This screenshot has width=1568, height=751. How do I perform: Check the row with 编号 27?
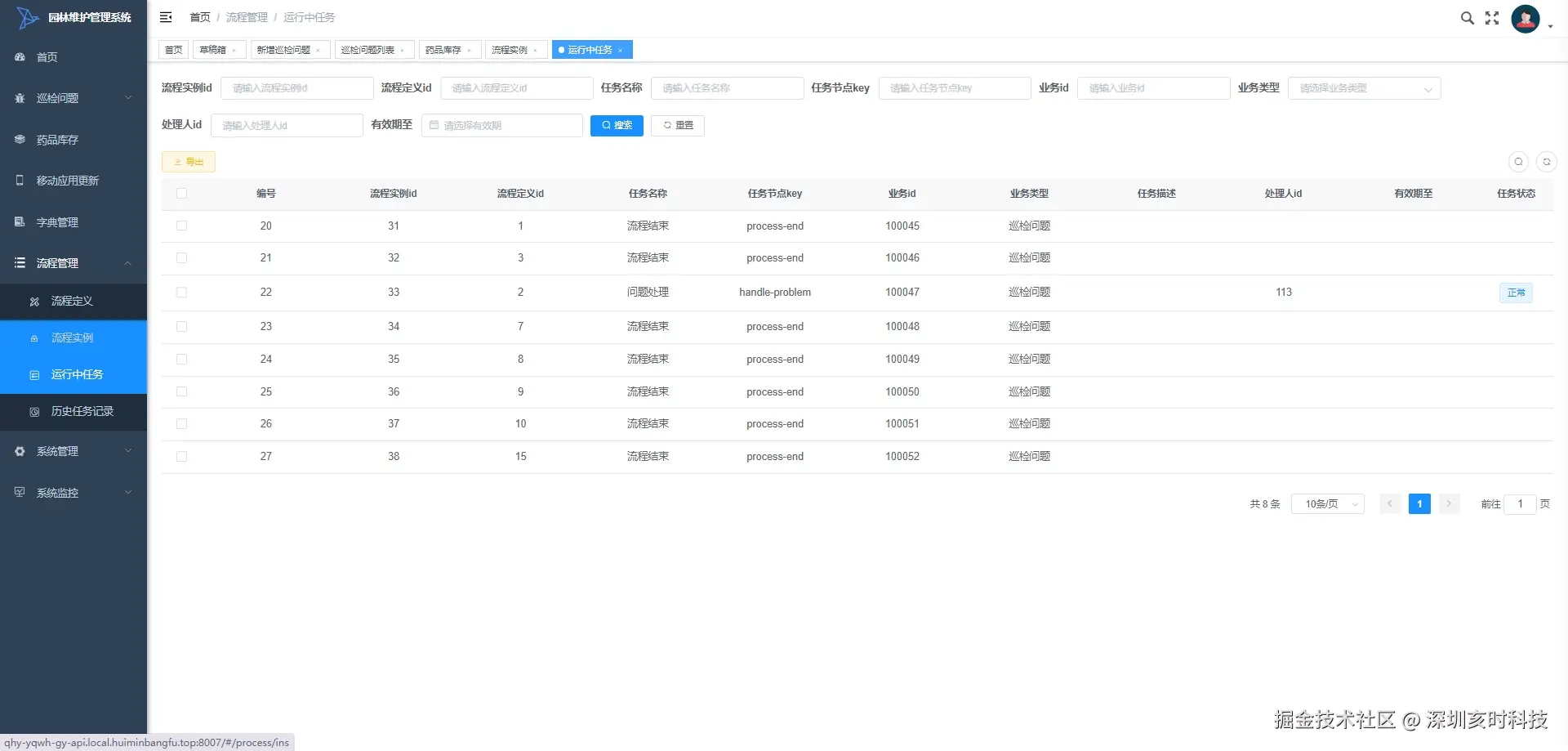(181, 456)
